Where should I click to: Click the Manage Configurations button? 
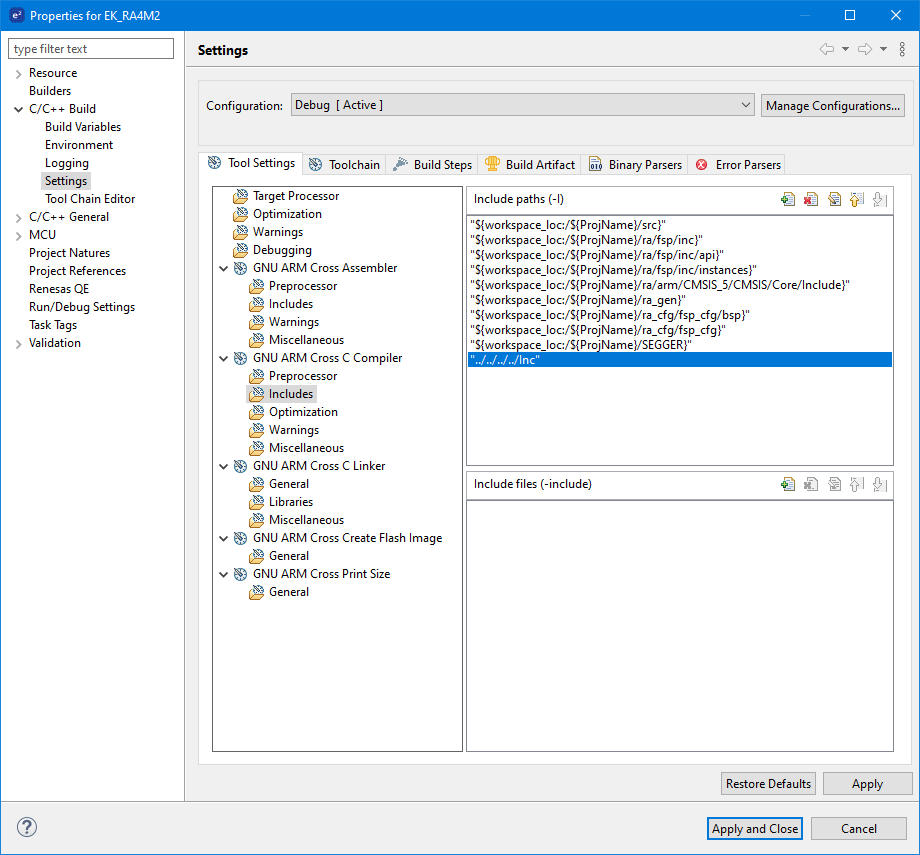(833, 105)
